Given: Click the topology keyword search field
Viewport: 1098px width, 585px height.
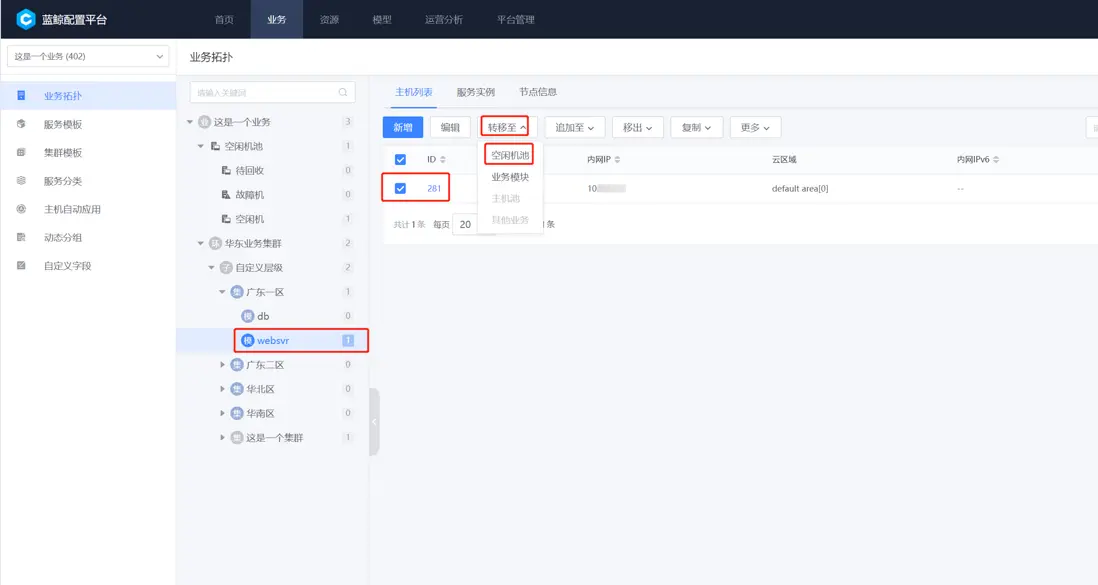Looking at the screenshot, I should pos(272,92).
